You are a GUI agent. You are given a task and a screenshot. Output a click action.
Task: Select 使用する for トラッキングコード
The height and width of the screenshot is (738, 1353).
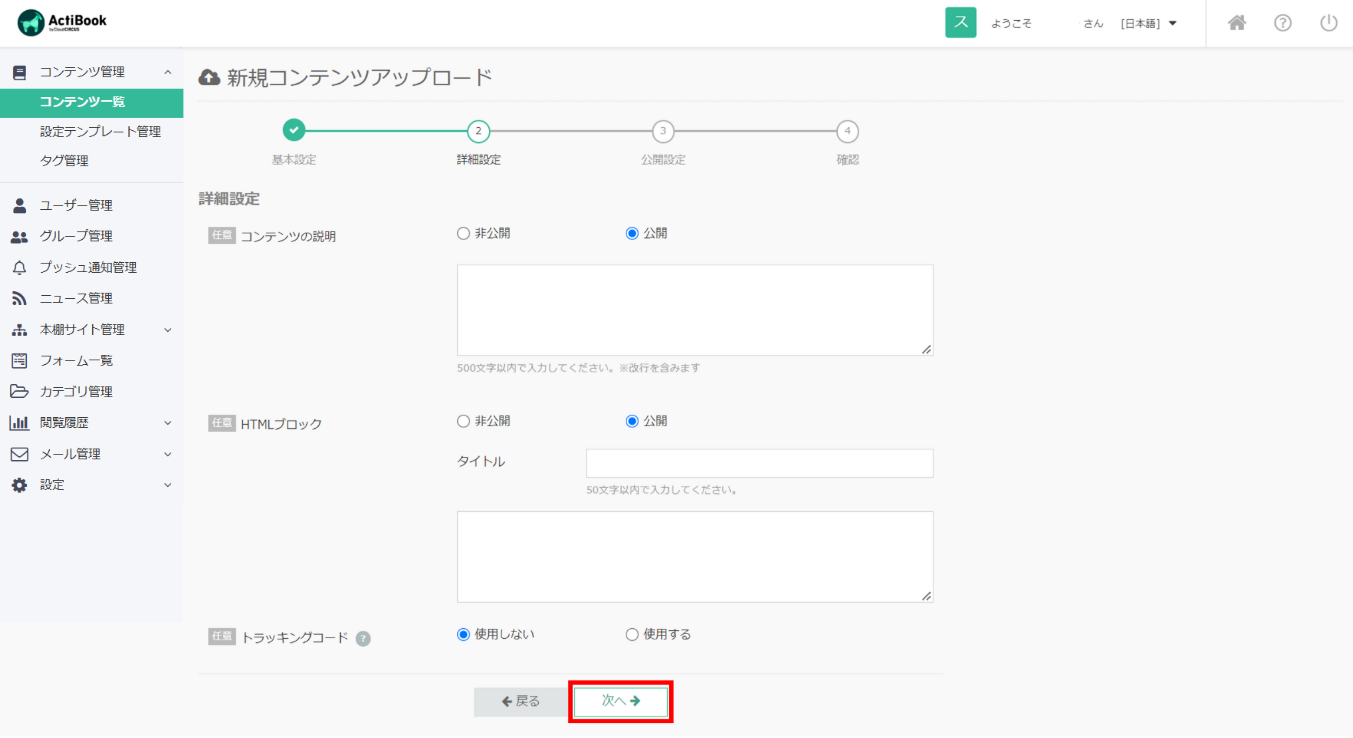coord(632,635)
